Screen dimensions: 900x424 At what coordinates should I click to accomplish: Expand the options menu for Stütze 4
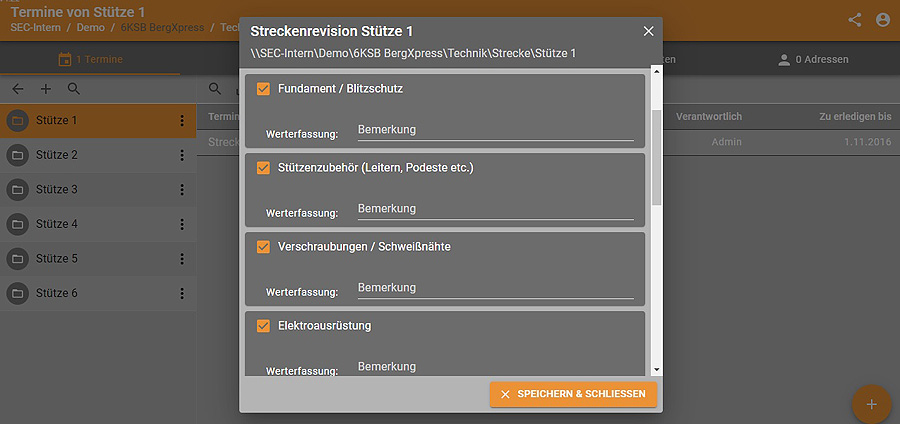(182, 224)
